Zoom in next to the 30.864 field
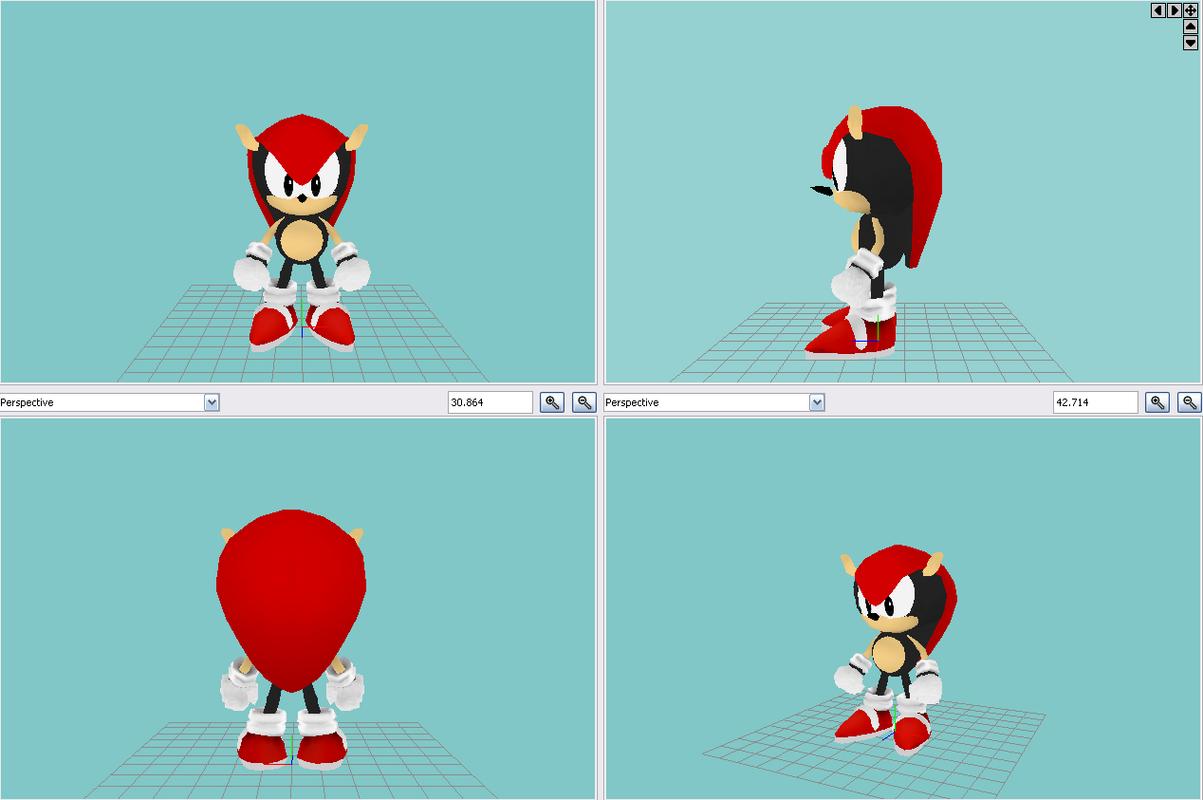The image size is (1203, 800). tap(552, 402)
